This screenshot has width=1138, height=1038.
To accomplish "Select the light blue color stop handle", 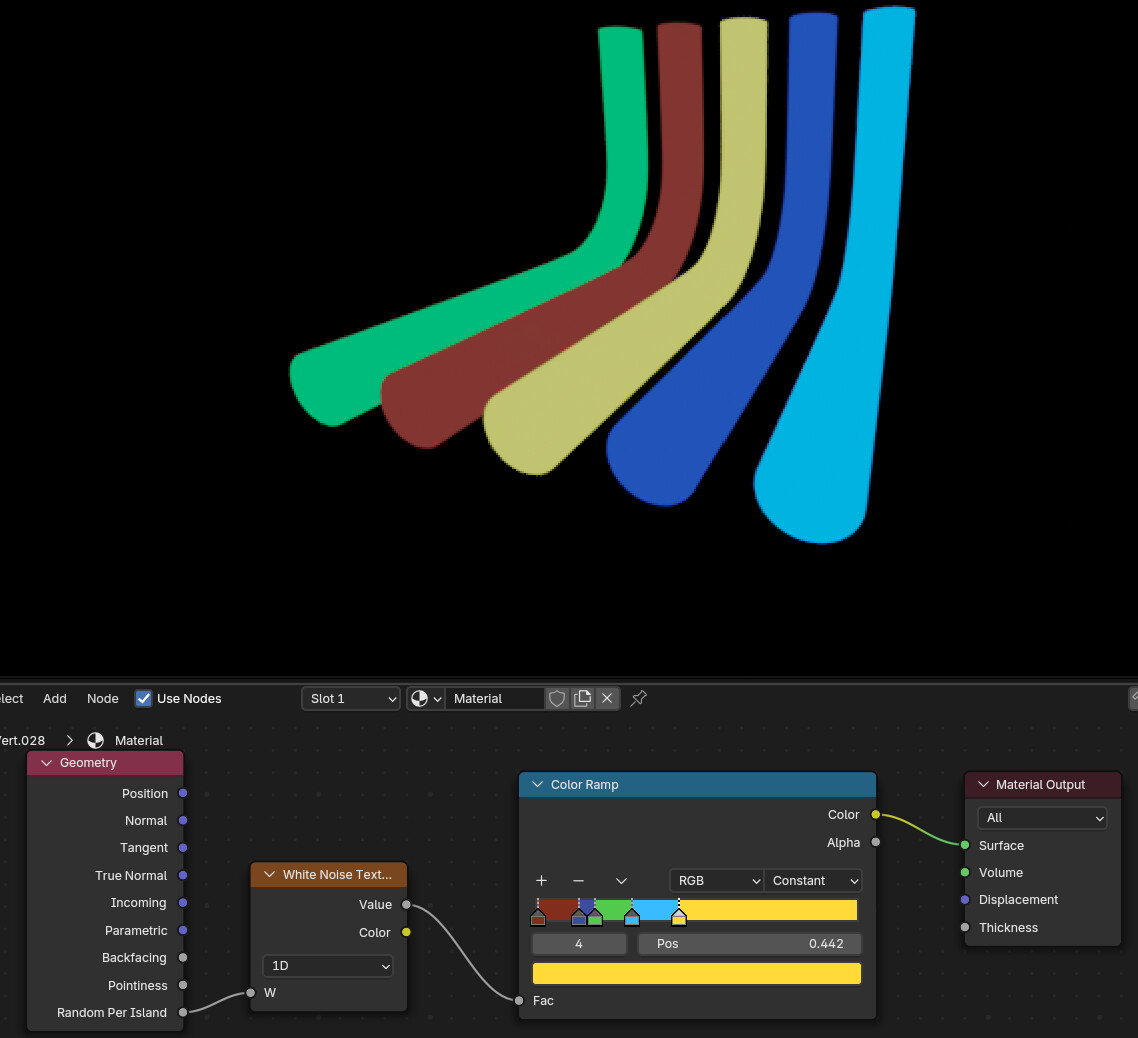I will [x=632, y=918].
